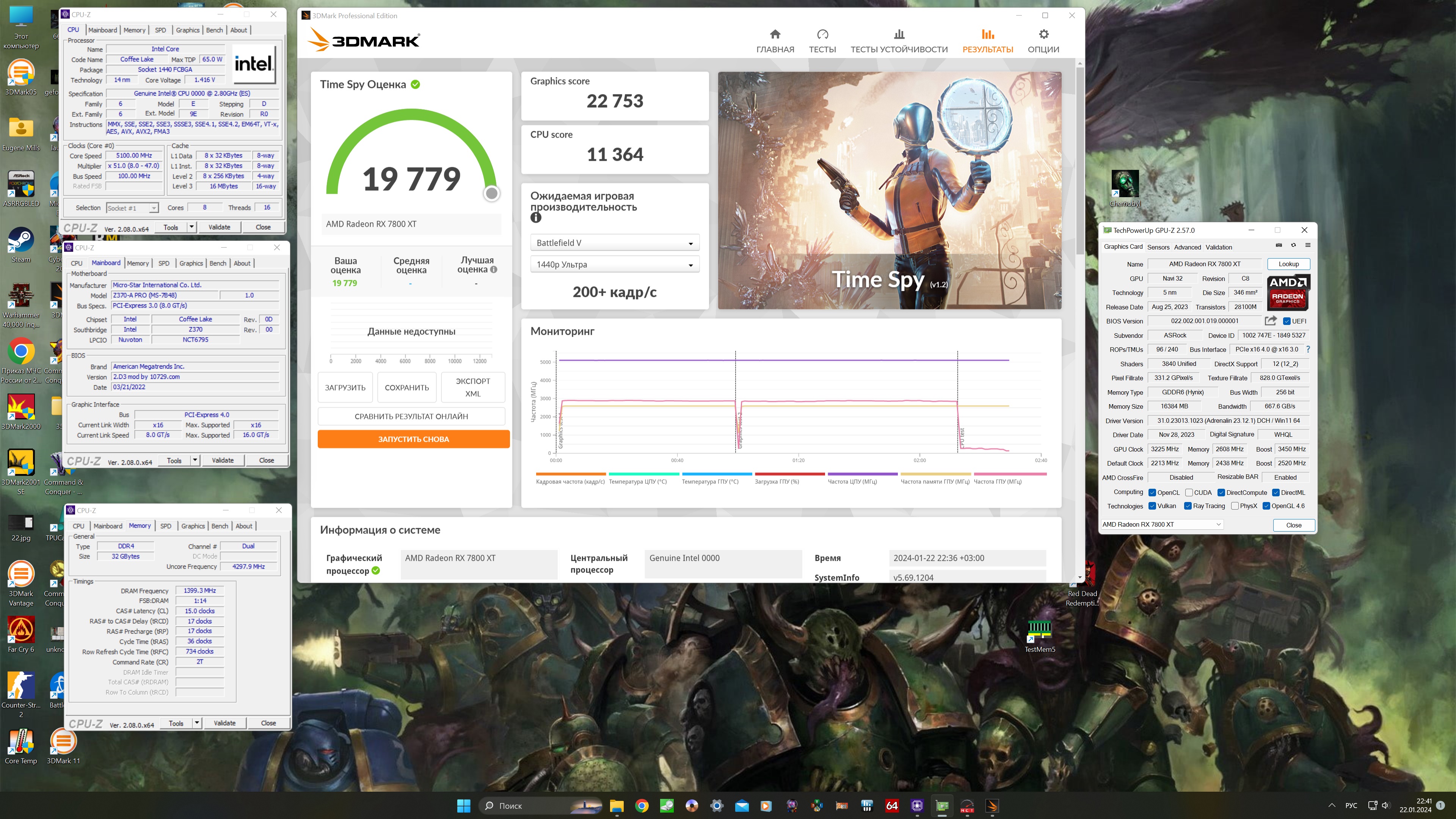The width and height of the screenshot is (1456, 819).
Task: Open 1440p Ультра resolution dropdown
Action: (614, 264)
